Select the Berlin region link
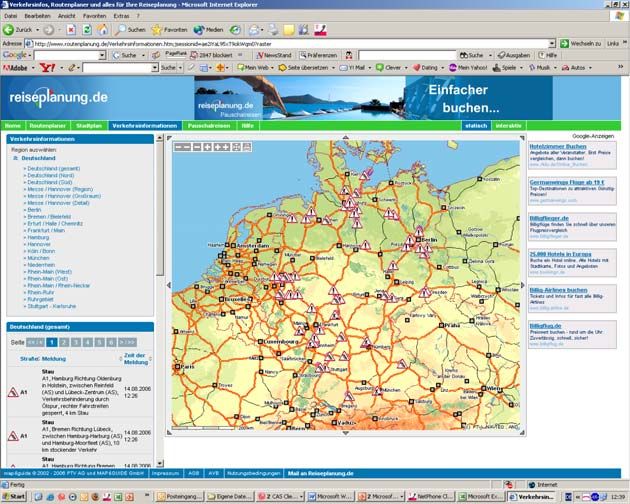Screen dimensions: 630x504 pyautogui.click(x=34, y=210)
